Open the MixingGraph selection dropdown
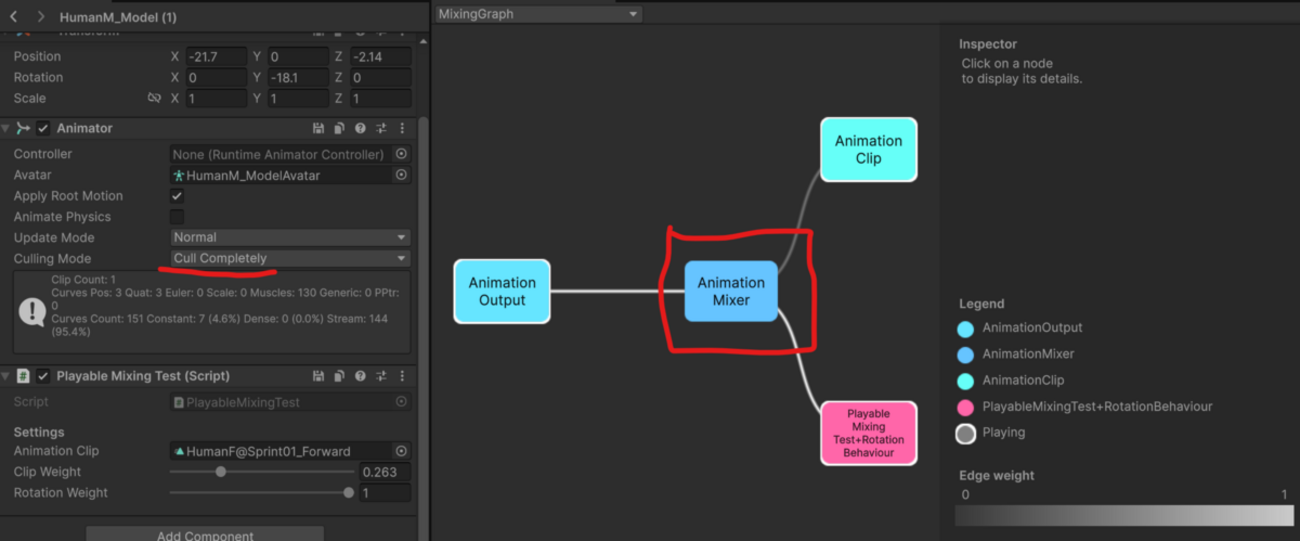Viewport: 1300px width, 541px height. tap(538, 14)
